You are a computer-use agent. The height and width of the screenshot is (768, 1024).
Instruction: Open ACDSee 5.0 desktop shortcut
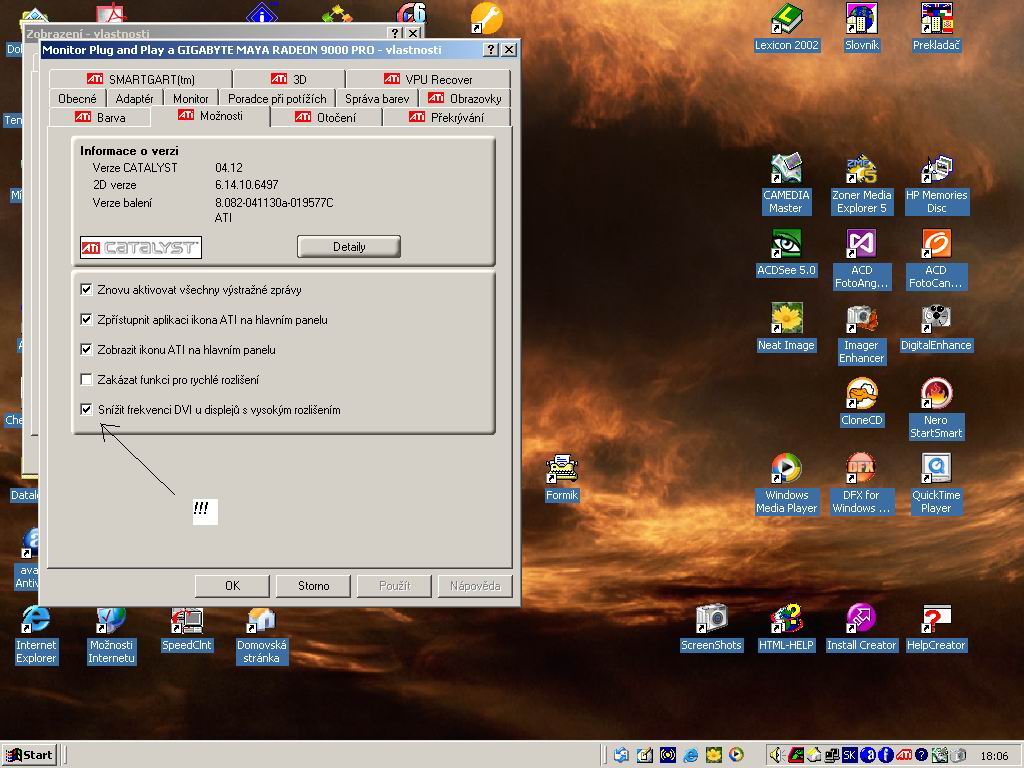tap(786, 245)
